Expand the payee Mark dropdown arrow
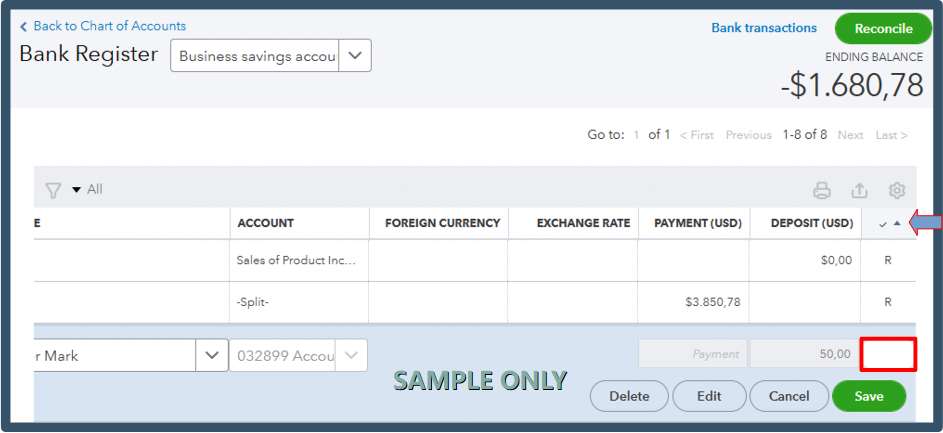 click(211, 355)
